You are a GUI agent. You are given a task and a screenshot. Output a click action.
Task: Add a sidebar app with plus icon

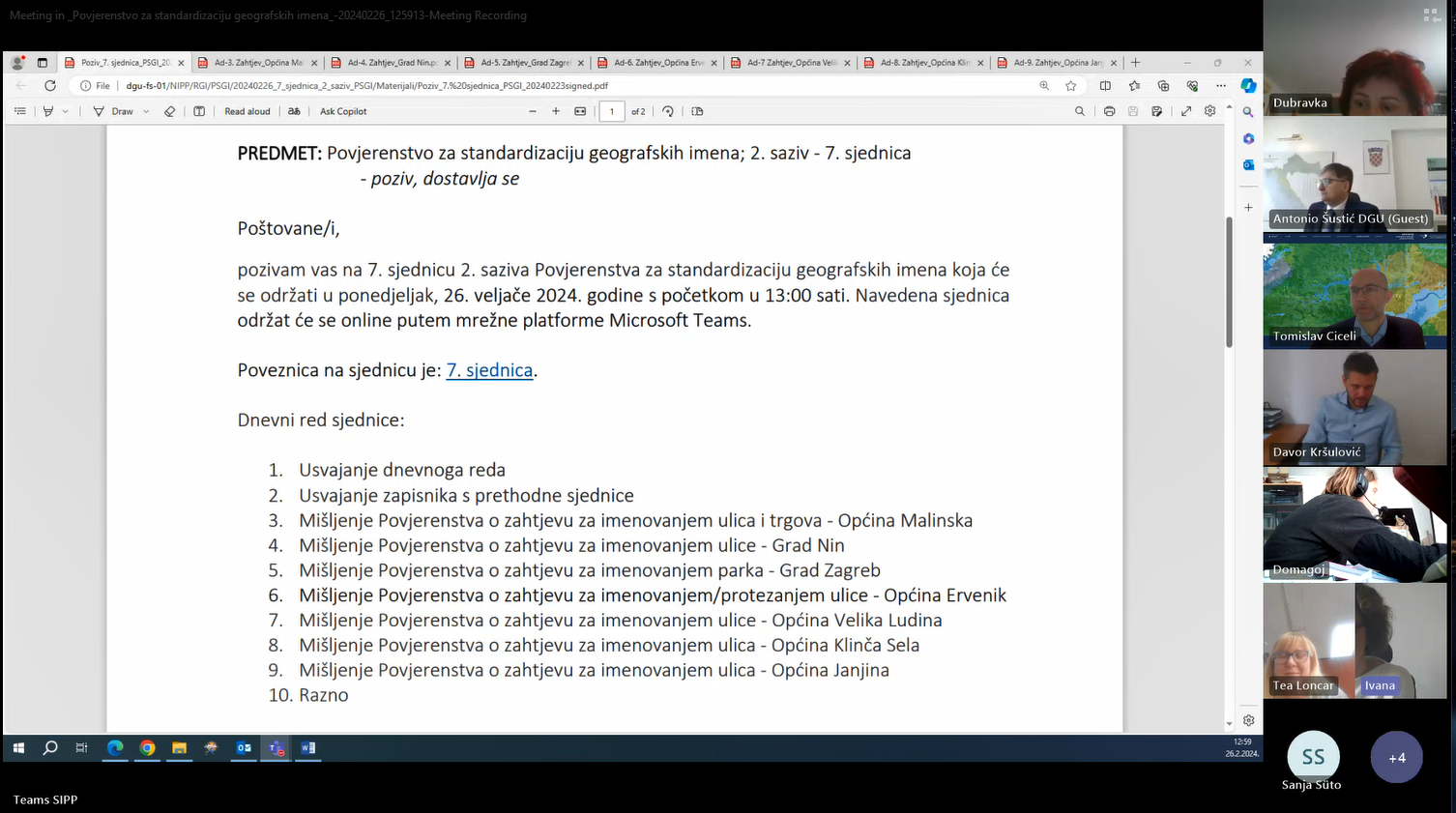pos(1248,207)
